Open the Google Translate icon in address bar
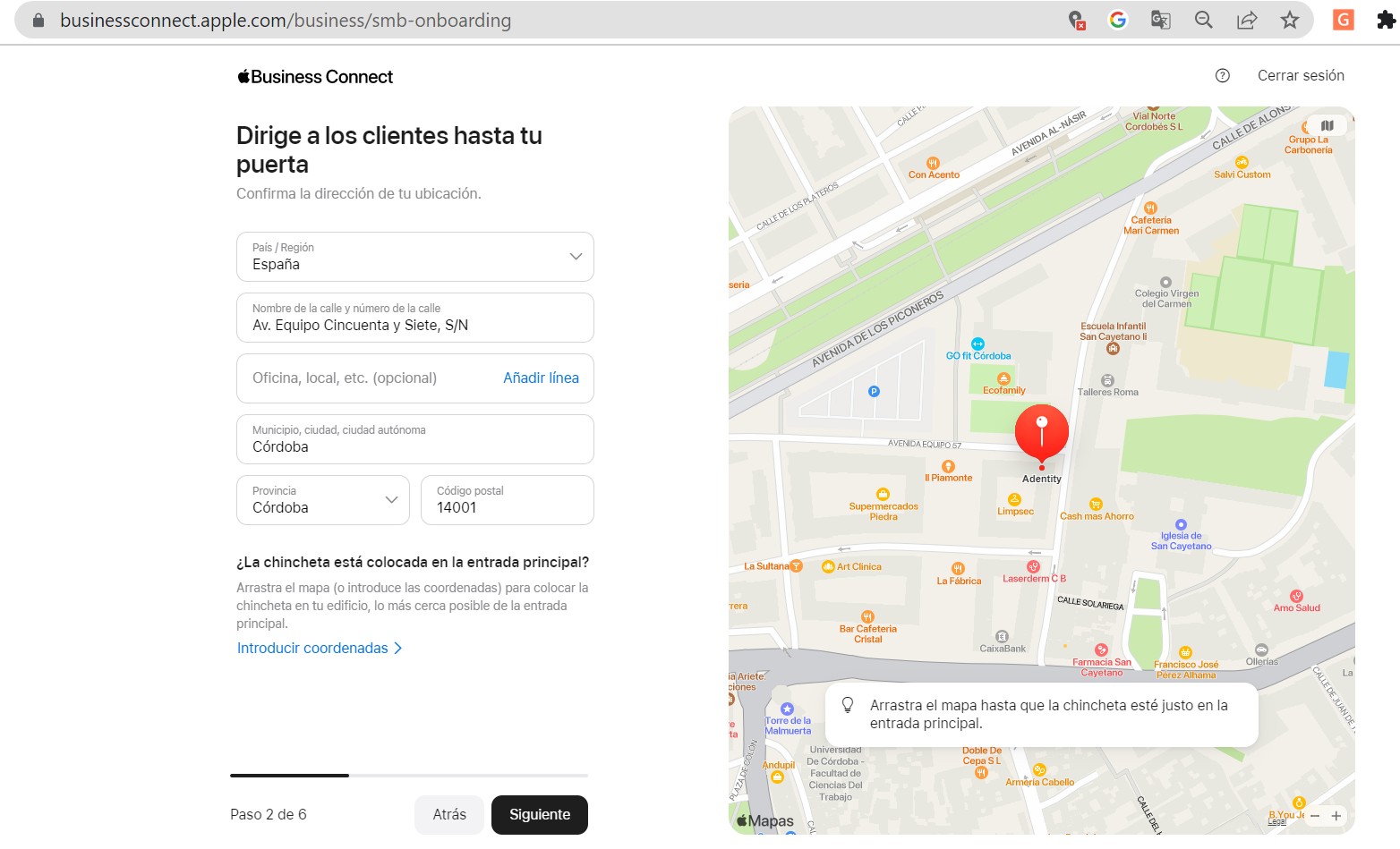Viewport: 1400px width, 849px height. coord(1160,20)
